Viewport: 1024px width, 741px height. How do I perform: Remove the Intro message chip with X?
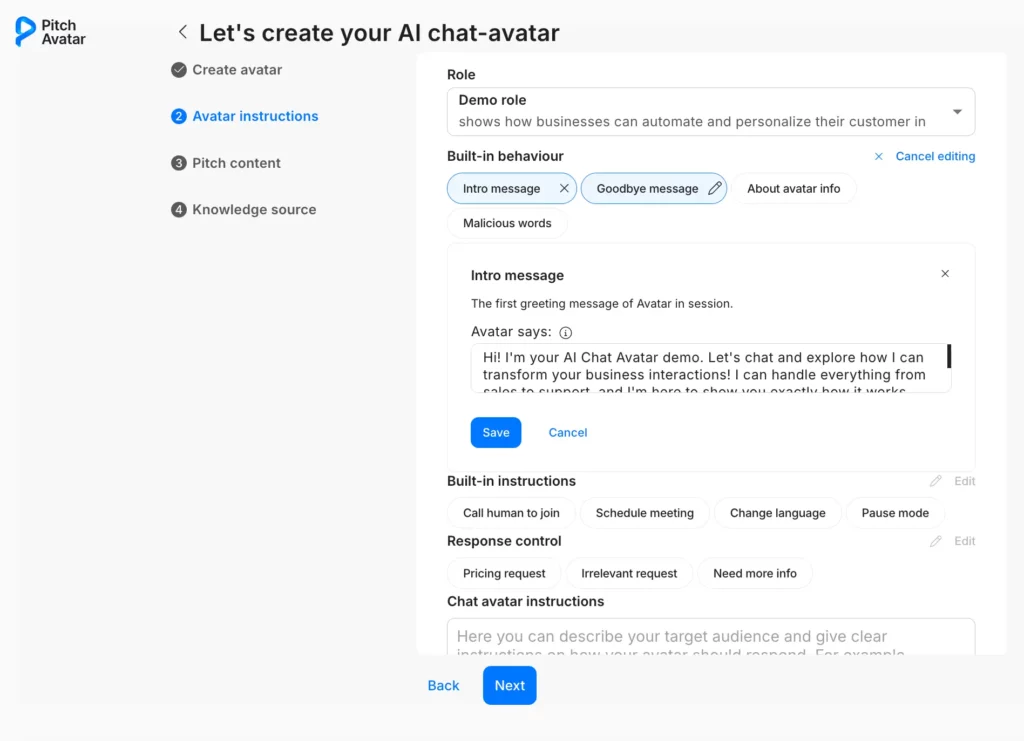pos(564,188)
